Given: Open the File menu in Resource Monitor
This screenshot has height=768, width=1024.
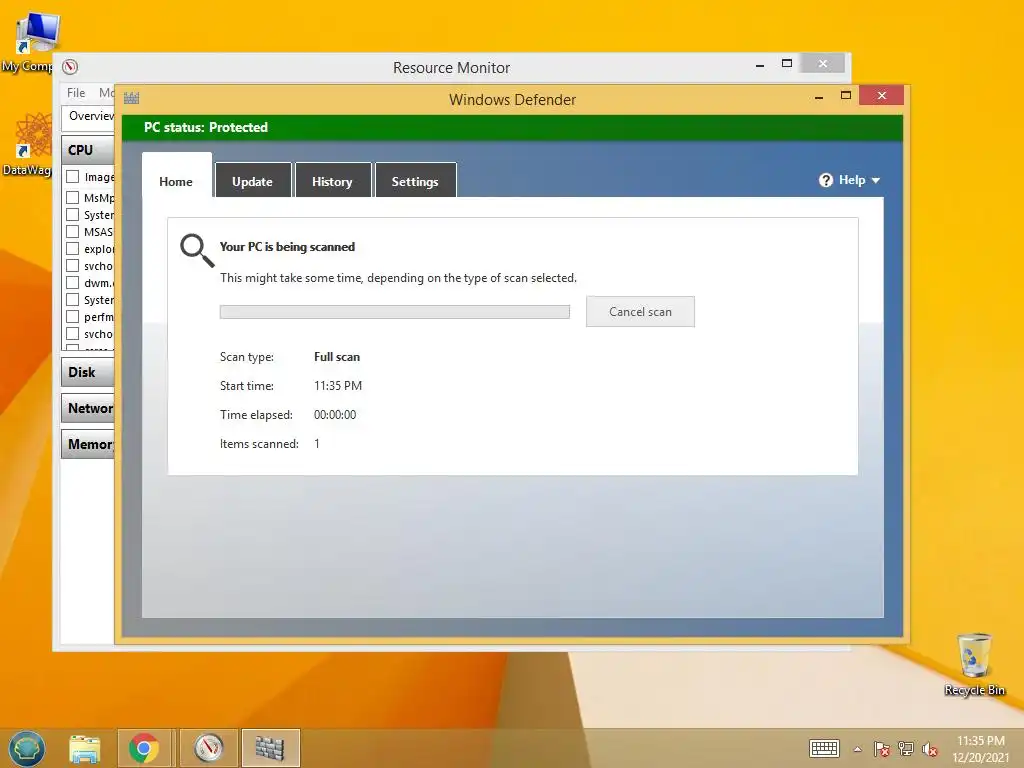Looking at the screenshot, I should coord(76,93).
